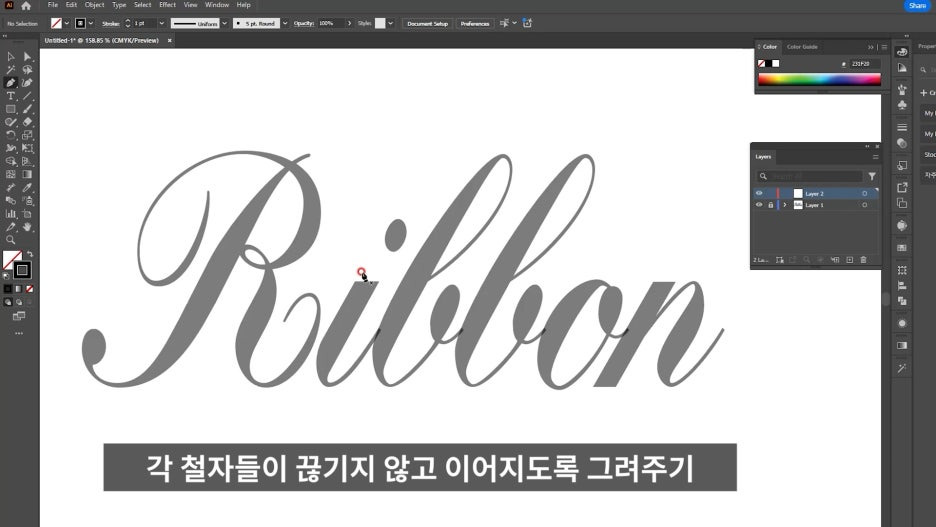Open the Color panel options menu
Screen dimensions: 936x527
(884, 47)
